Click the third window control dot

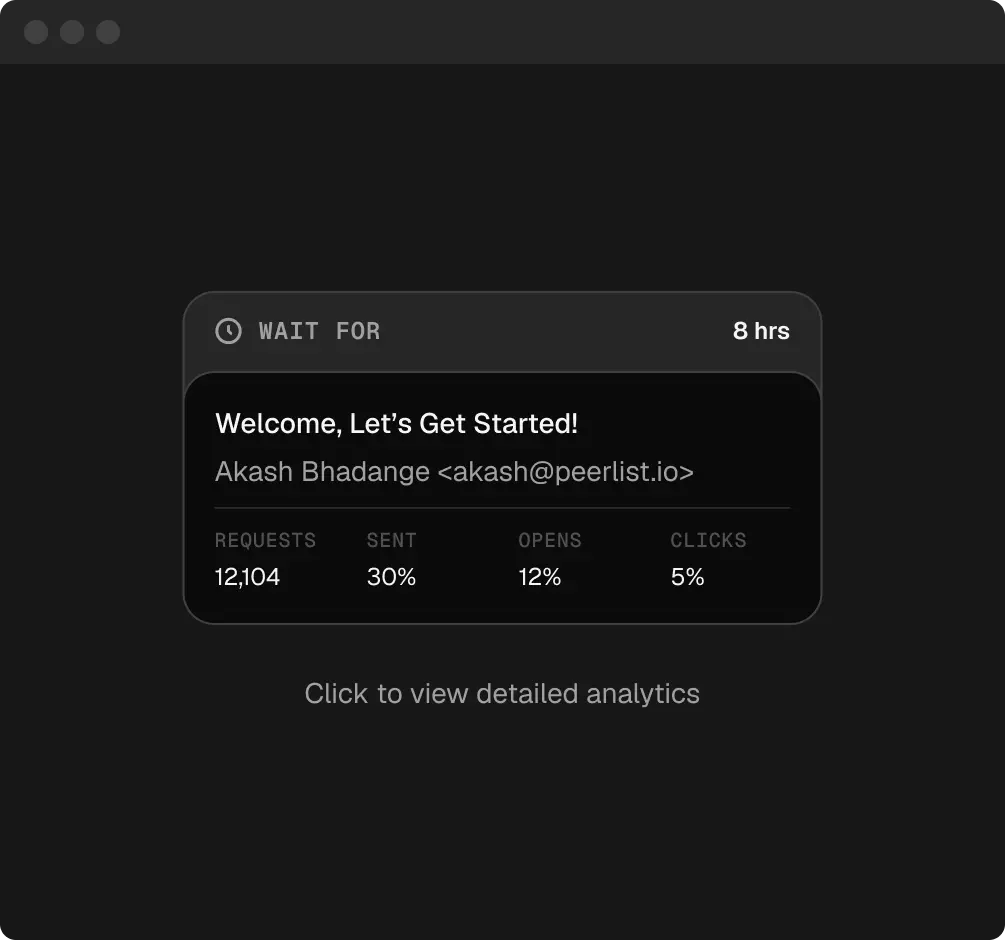coord(108,32)
